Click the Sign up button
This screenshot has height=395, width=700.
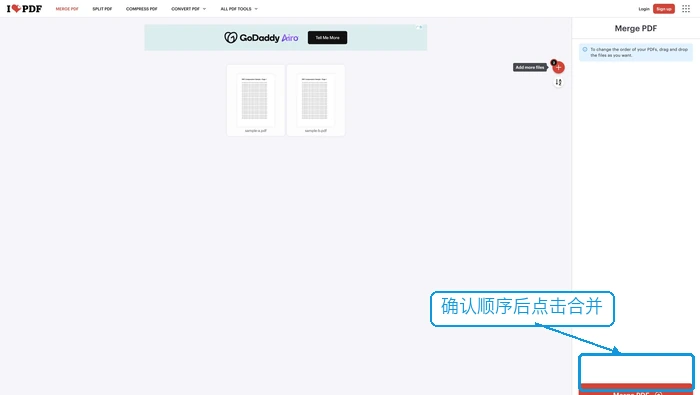tap(664, 9)
